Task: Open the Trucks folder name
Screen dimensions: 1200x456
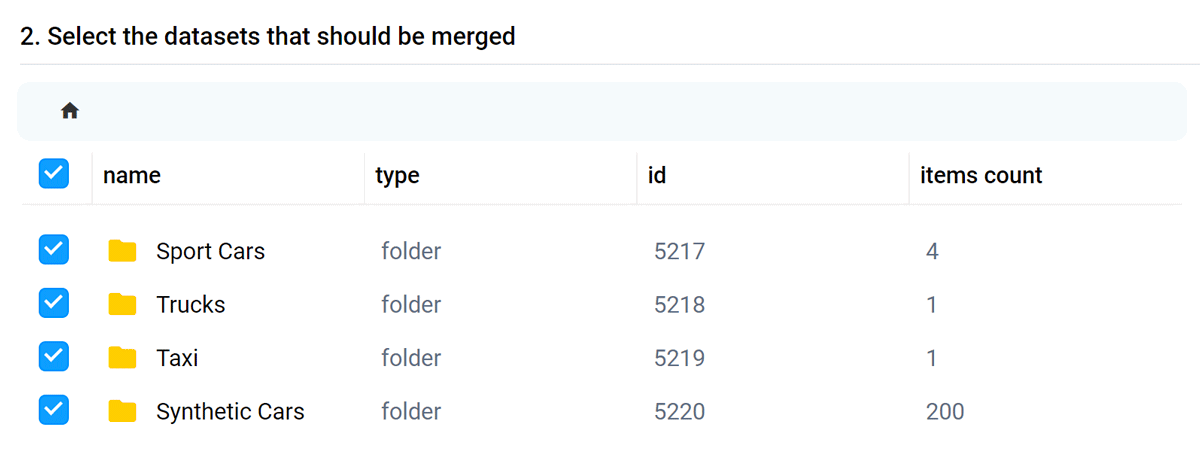Action: coord(190,305)
